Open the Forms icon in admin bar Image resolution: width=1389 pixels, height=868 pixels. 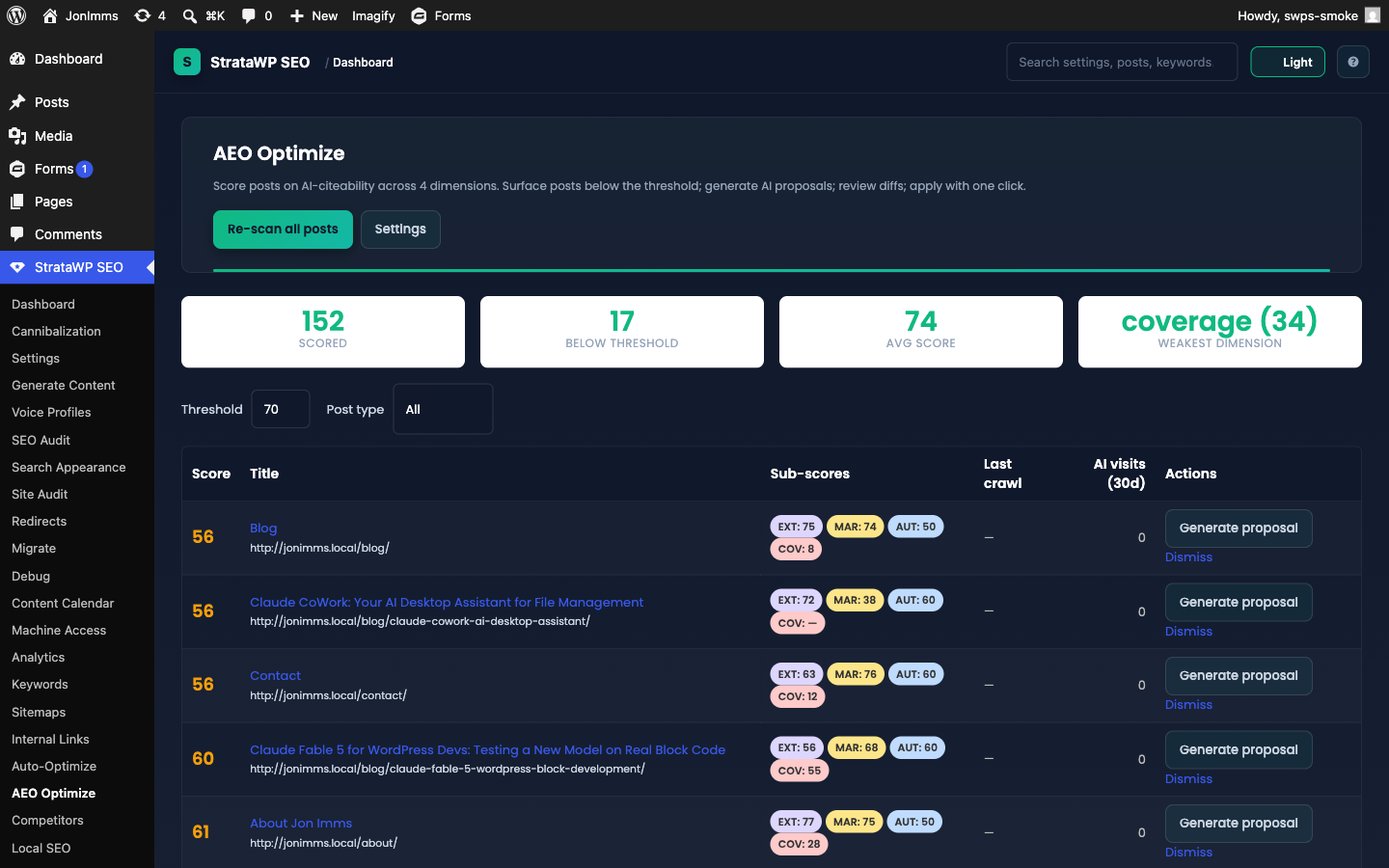coord(419,15)
